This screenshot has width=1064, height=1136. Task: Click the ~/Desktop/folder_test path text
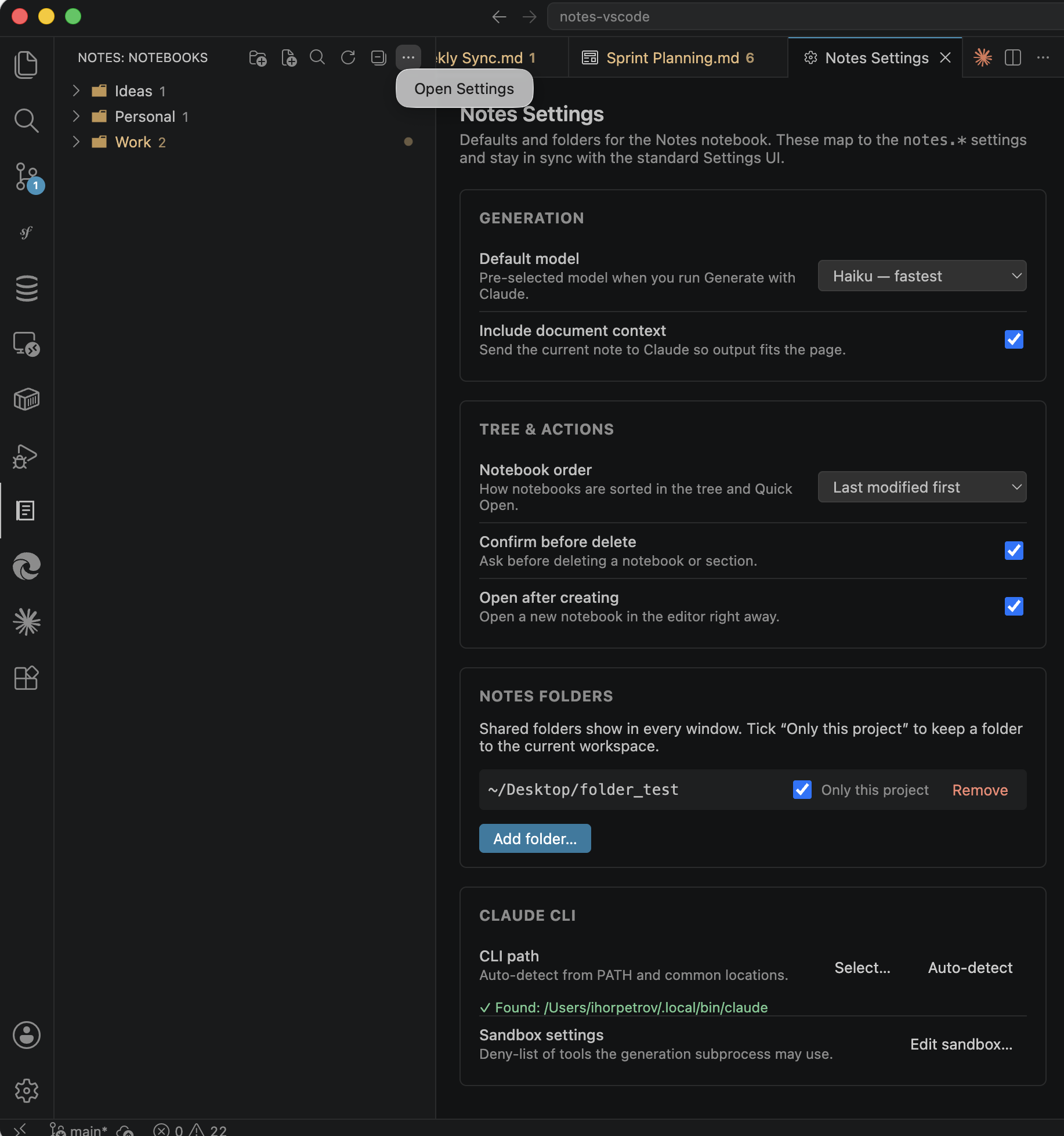(x=583, y=790)
